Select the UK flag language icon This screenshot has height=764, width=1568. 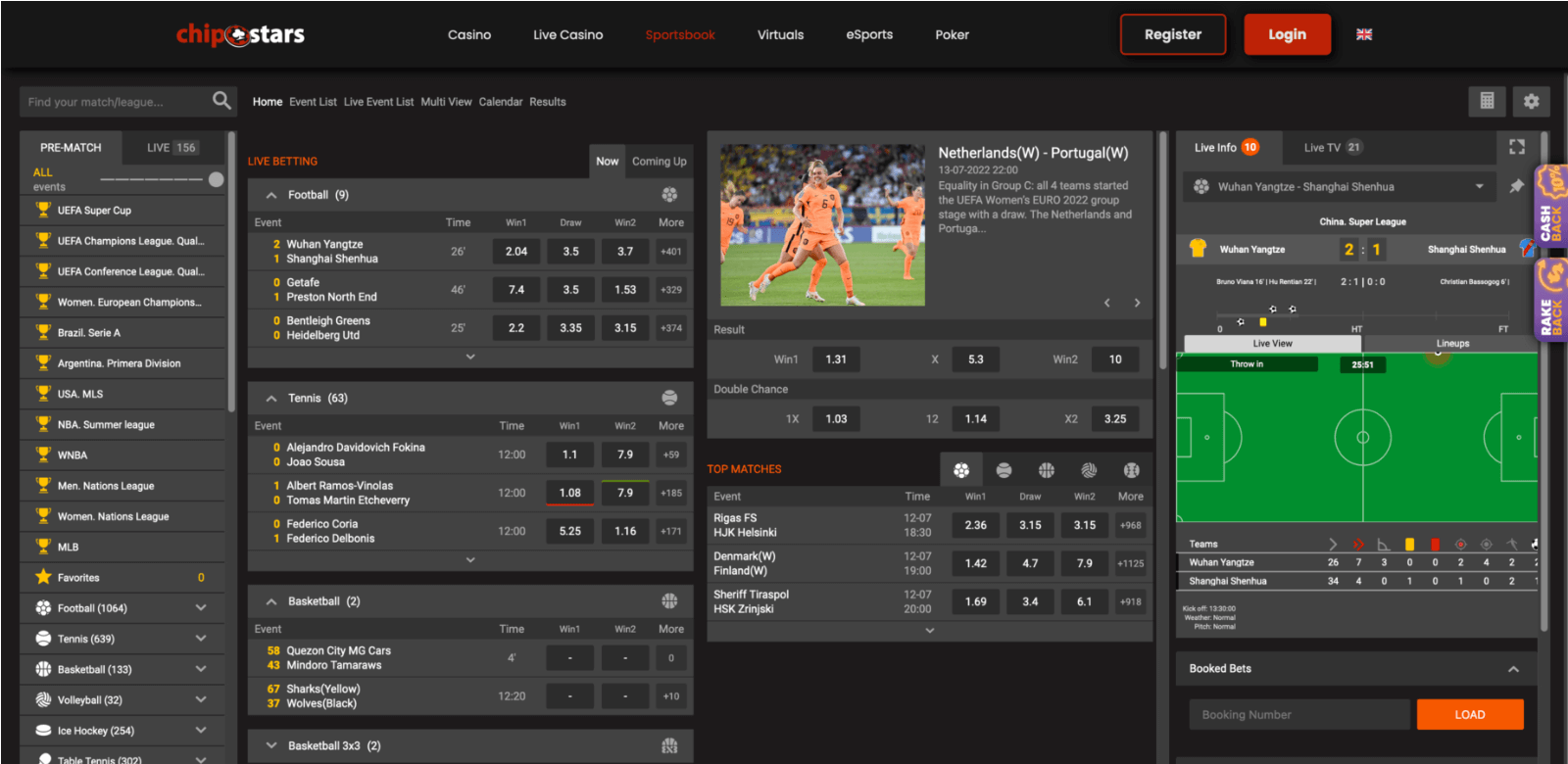(x=1364, y=34)
